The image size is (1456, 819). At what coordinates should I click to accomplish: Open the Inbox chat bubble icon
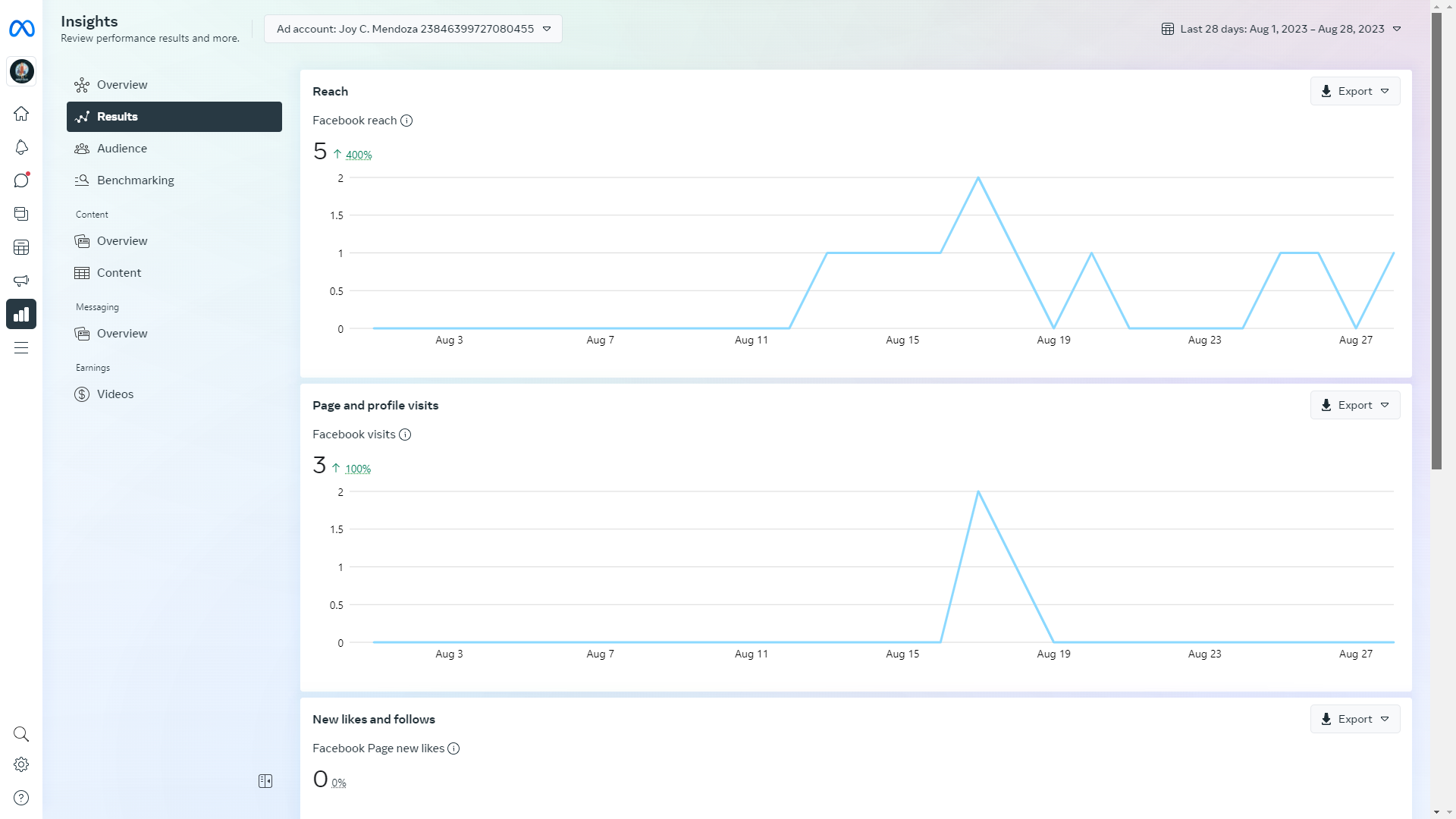[x=21, y=180]
